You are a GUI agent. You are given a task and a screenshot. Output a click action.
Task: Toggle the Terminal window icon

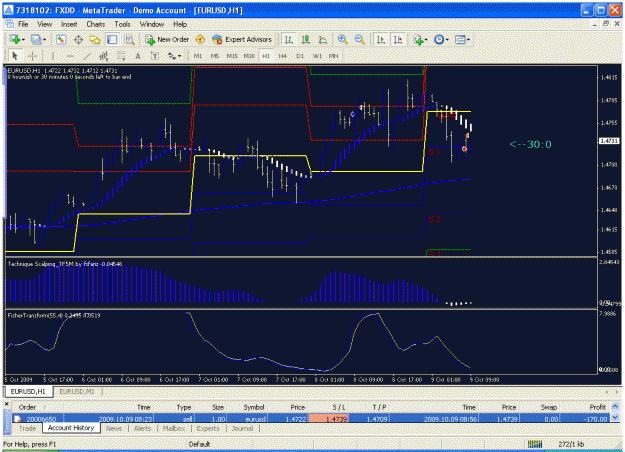pos(112,39)
